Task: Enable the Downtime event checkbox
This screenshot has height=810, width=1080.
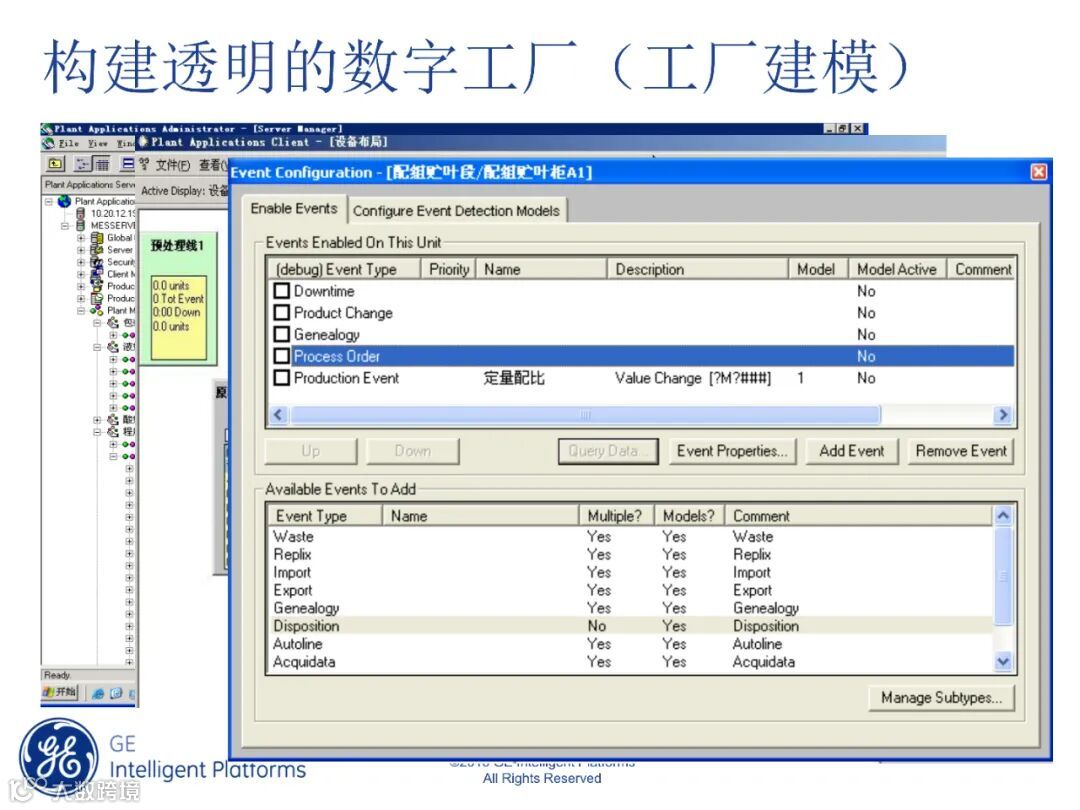Action: [x=281, y=291]
